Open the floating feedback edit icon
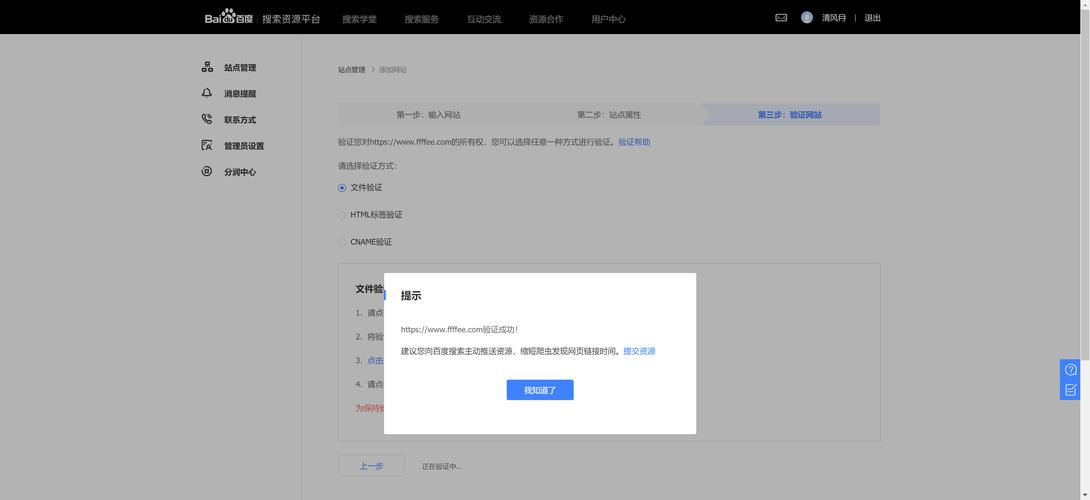 tap(1070, 390)
